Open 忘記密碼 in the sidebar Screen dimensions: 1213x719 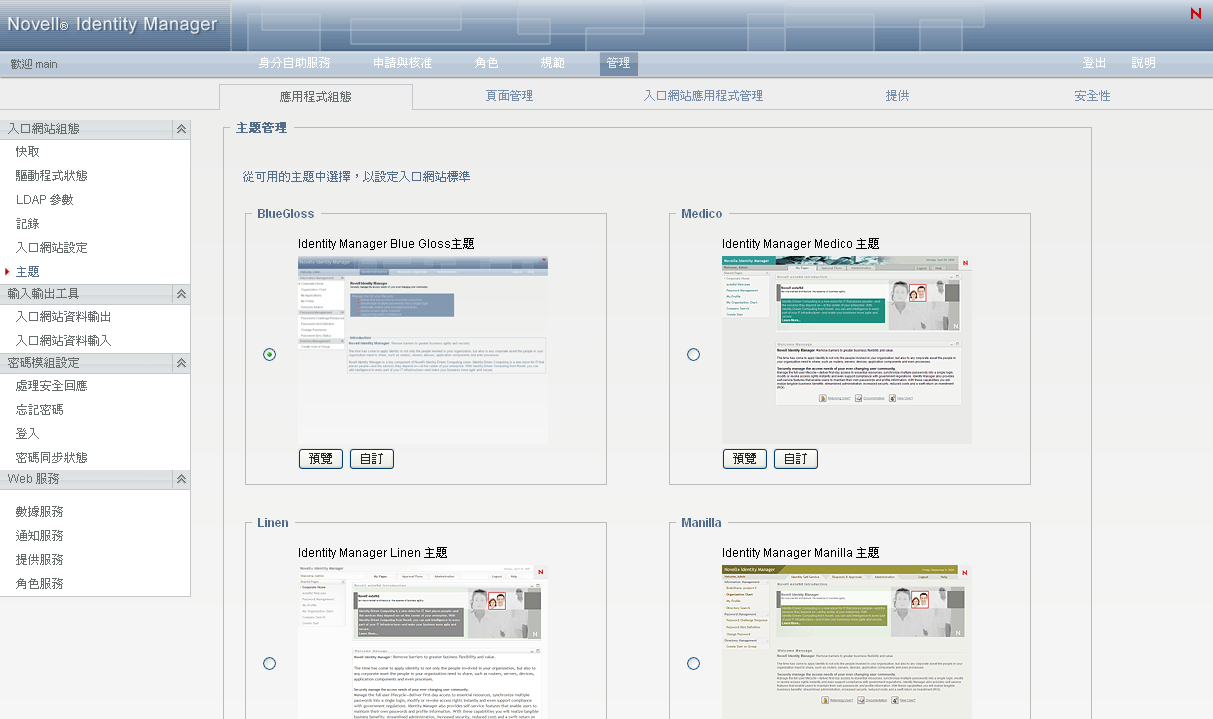40,410
